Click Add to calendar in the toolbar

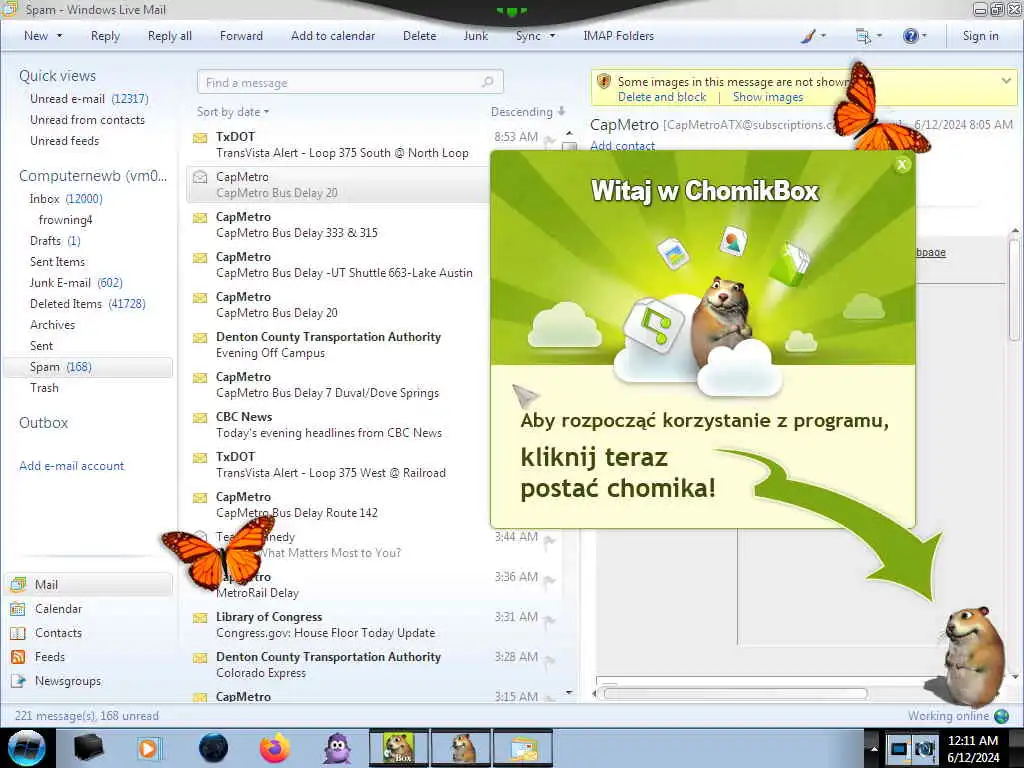tap(333, 36)
